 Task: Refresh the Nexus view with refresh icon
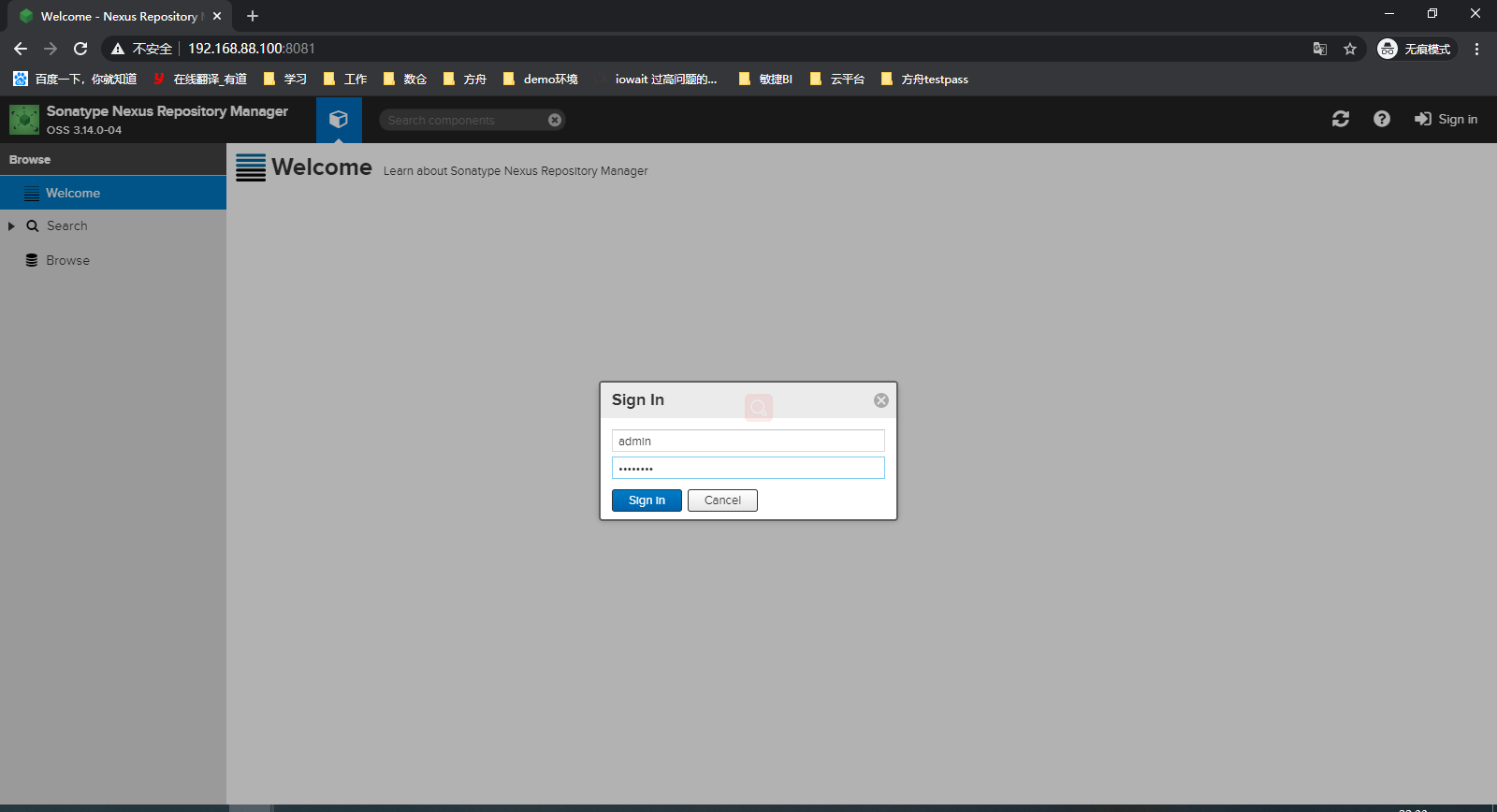(x=1341, y=119)
